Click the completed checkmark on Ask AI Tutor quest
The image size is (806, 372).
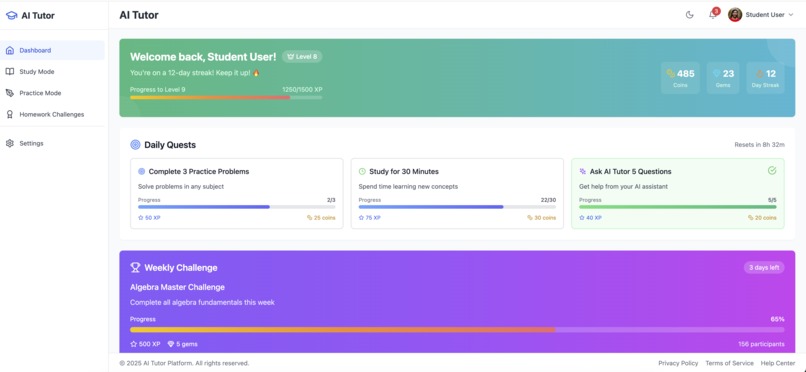[772, 171]
